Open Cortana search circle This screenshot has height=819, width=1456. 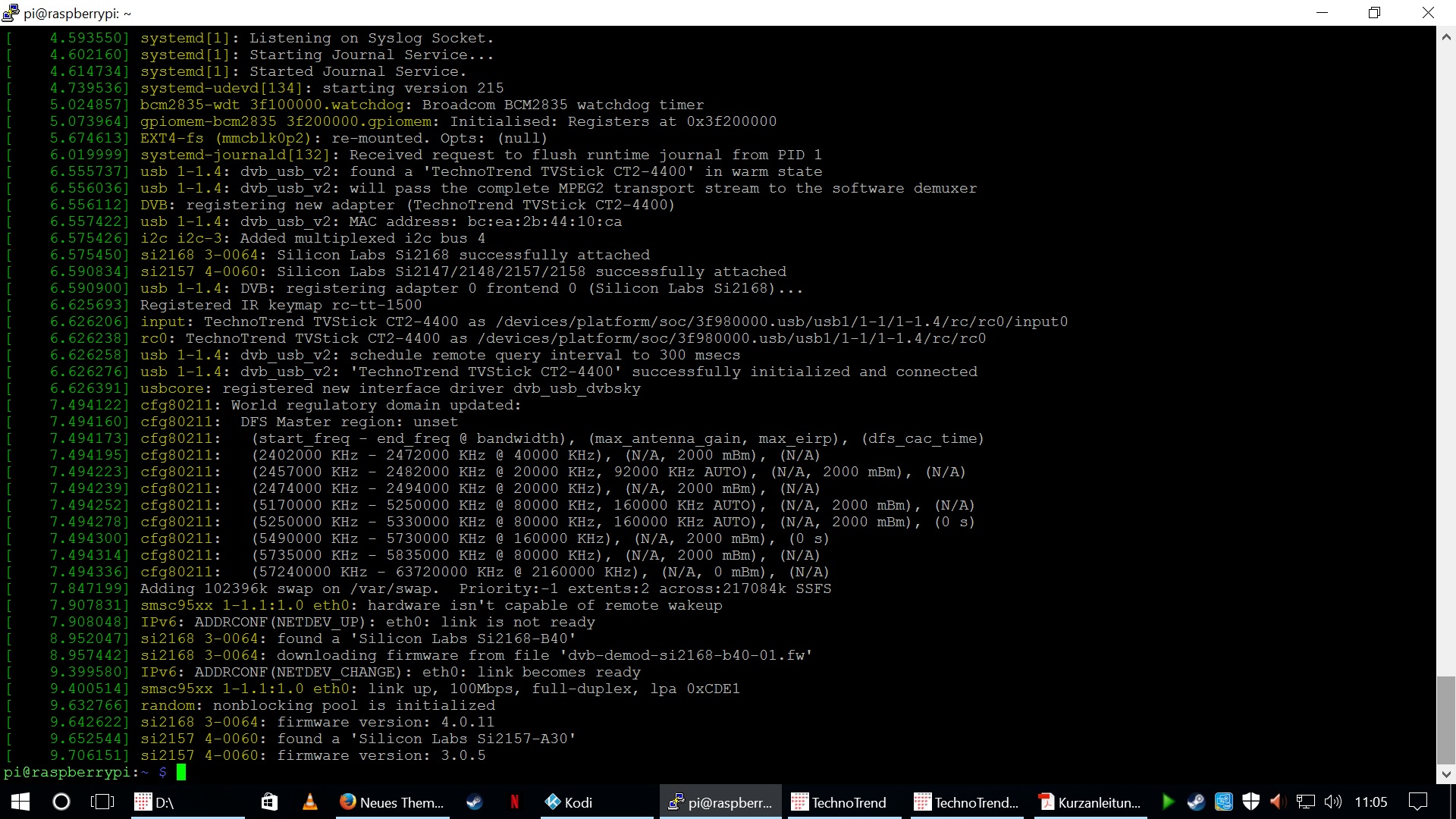pos(61,802)
